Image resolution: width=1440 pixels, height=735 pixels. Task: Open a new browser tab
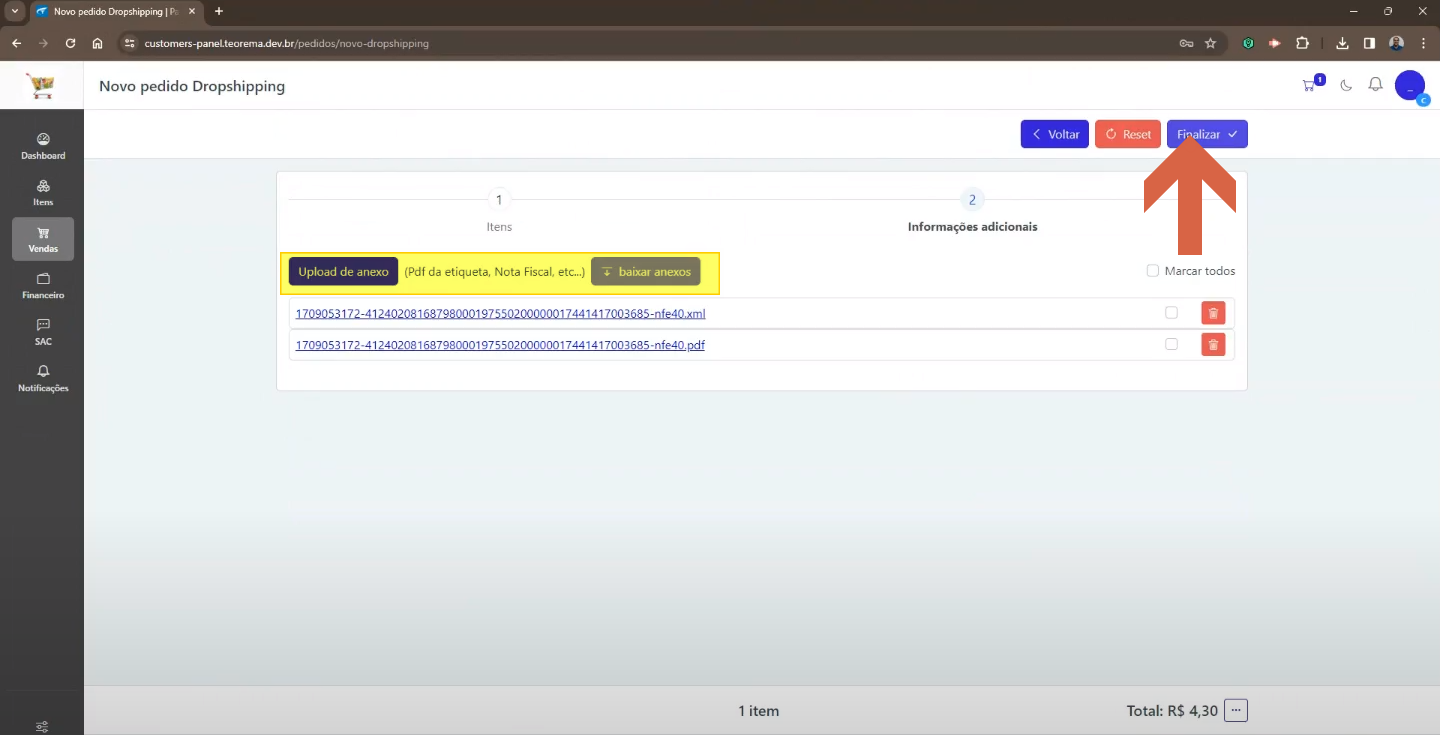coord(219,11)
